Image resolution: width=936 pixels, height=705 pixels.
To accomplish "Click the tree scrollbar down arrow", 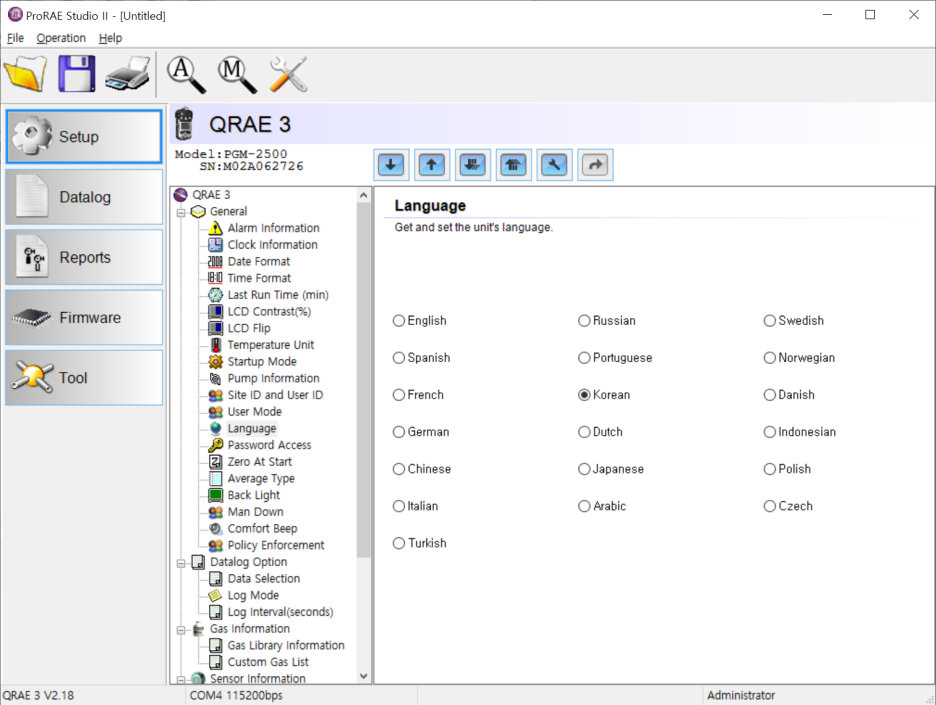I will pos(364,676).
